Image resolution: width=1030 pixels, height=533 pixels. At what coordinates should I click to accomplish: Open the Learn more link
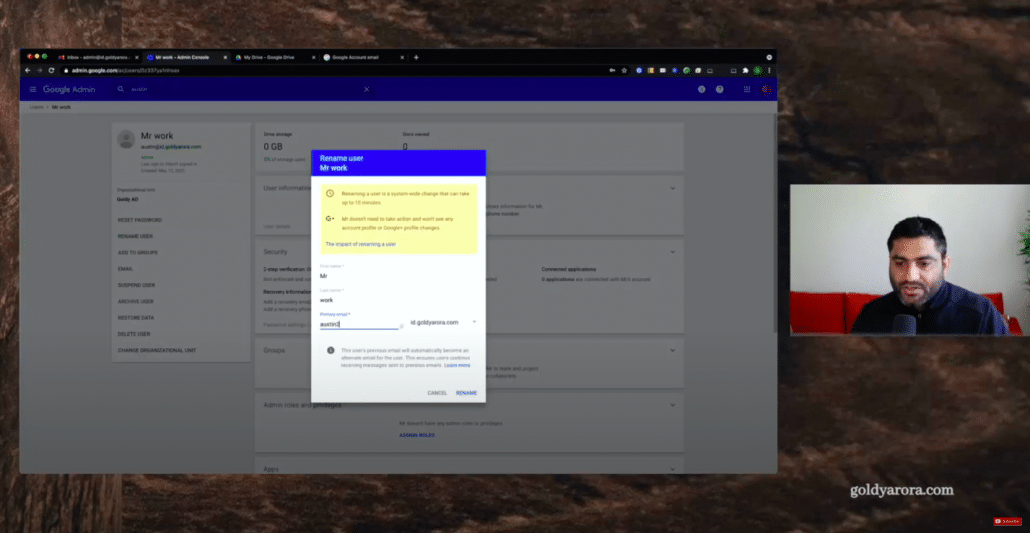click(457, 365)
